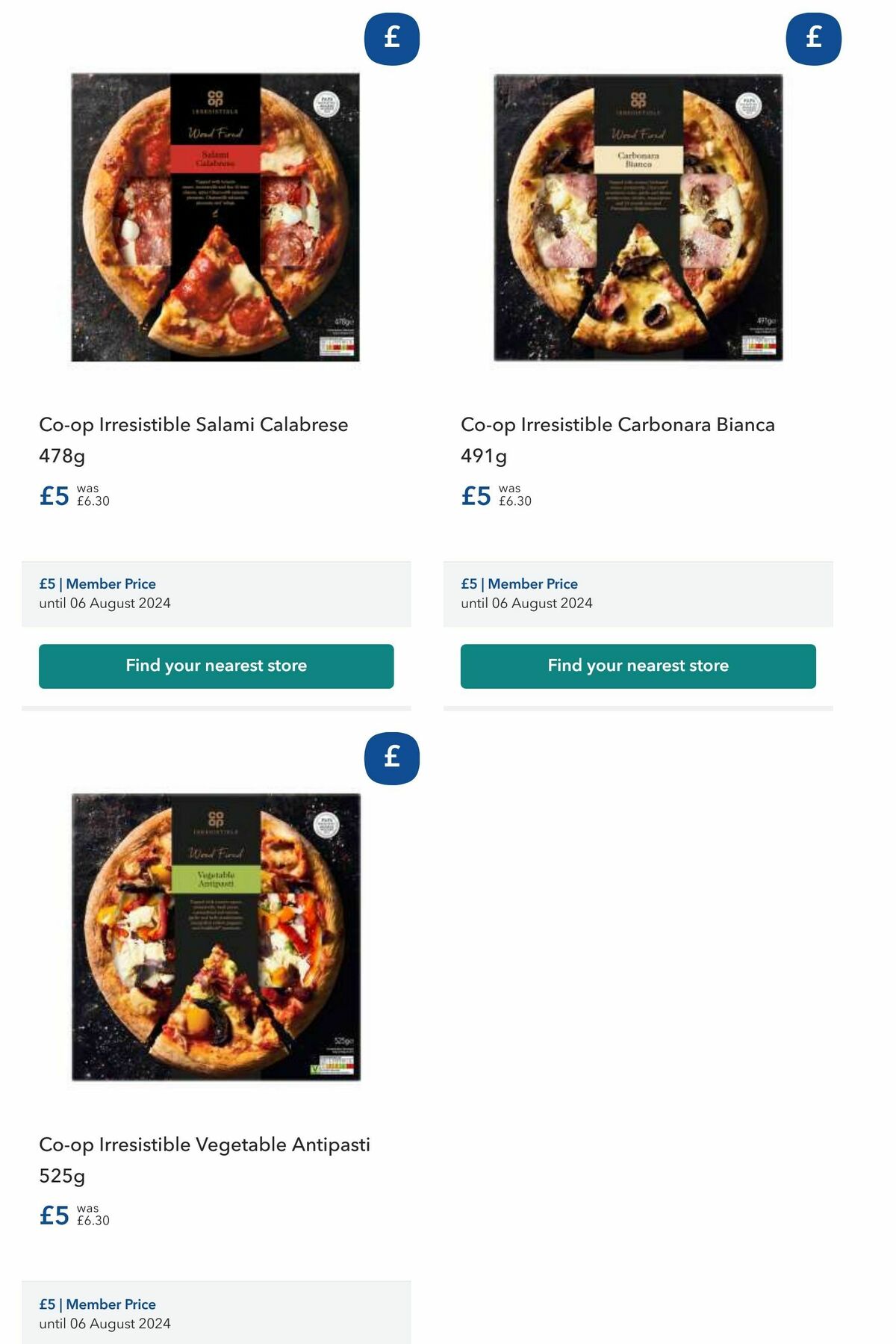Select the Member Price banner for Vegetable Antipasti
896x1344 pixels.
coord(216,1313)
